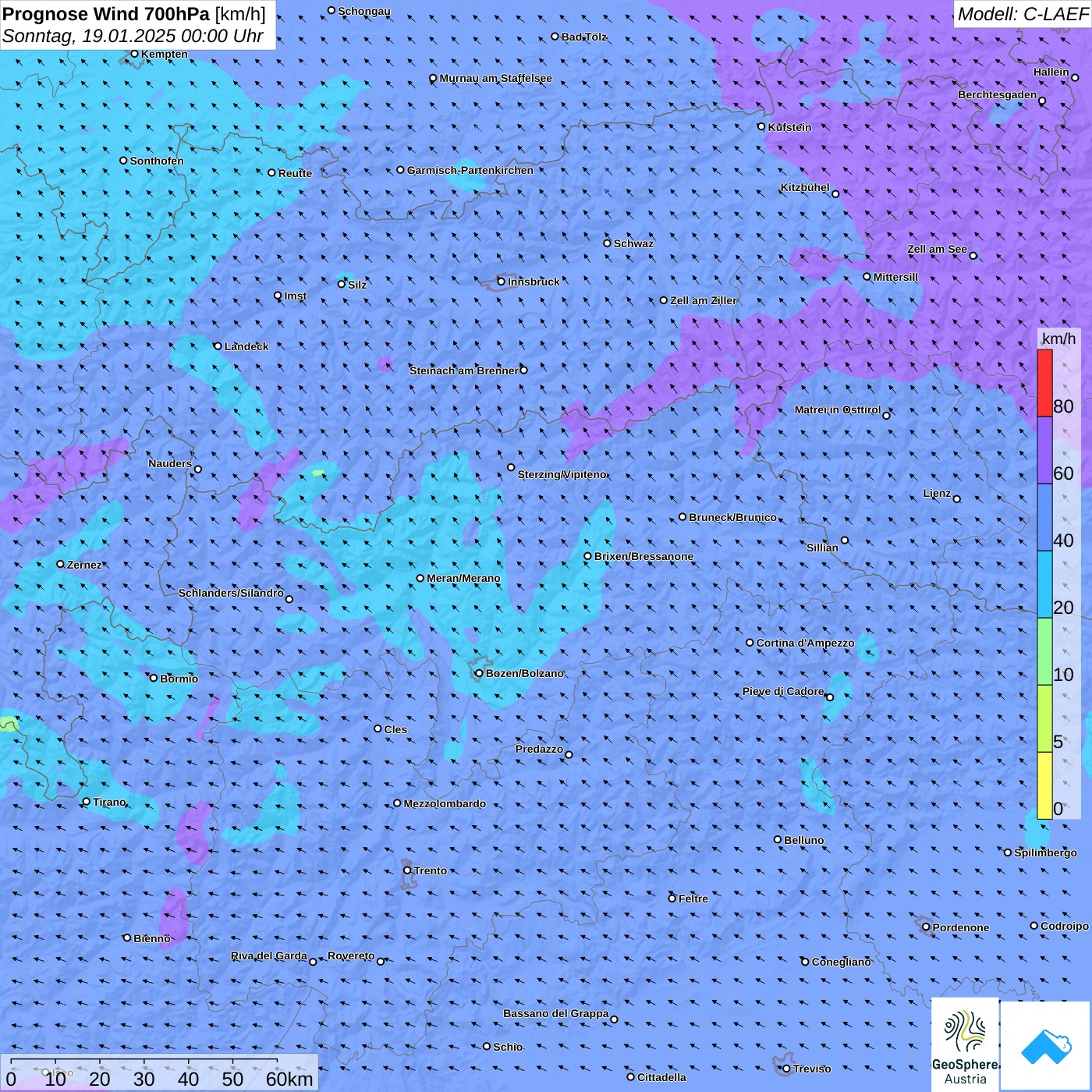Viewport: 1092px width, 1092px height.
Task: Select the blue 40–60 km/h legend swatch
Action: pyautogui.click(x=1044, y=518)
